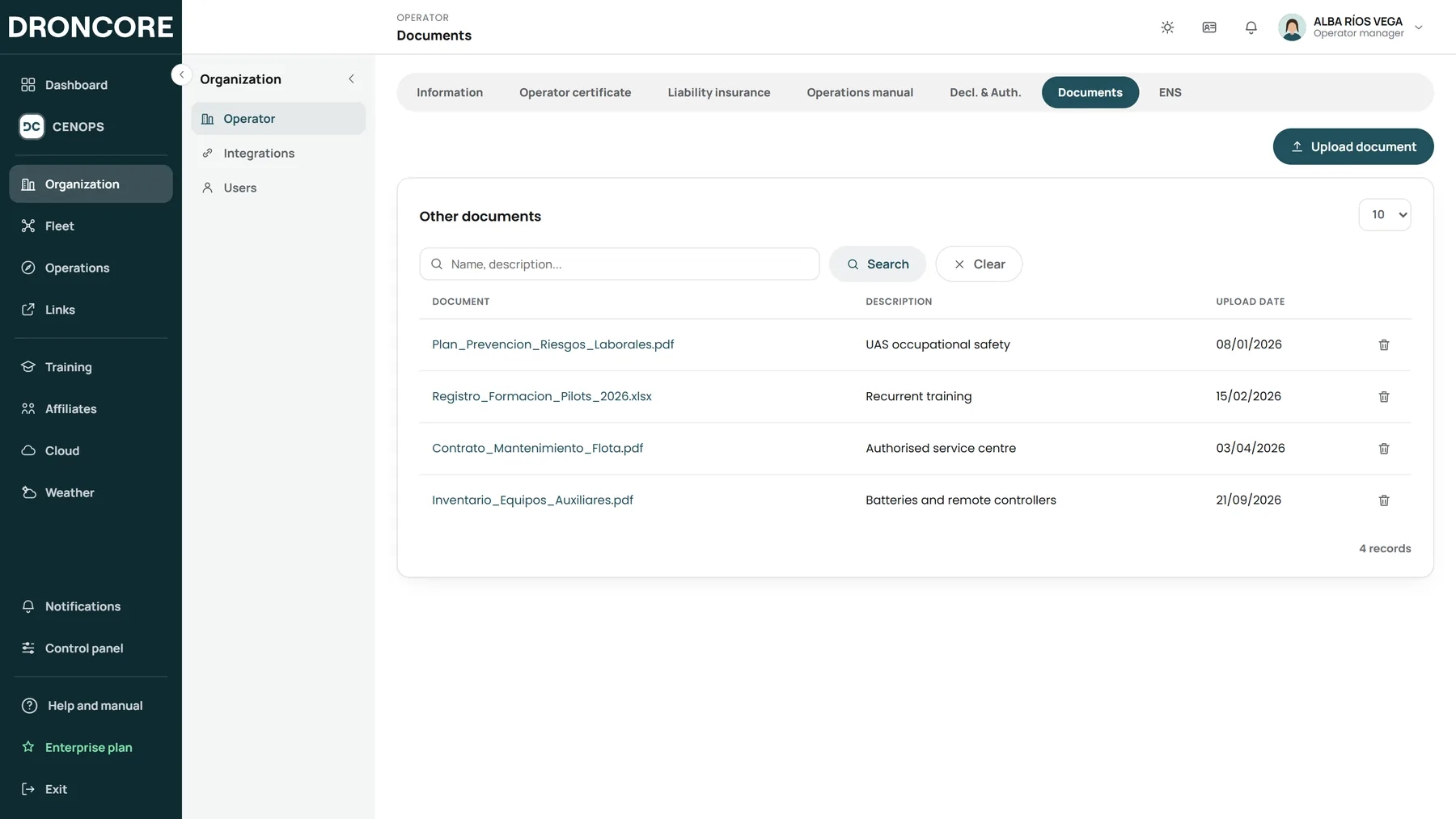This screenshot has width=1456, height=819.
Task: Switch to the Liability insurance tab
Action: (719, 93)
